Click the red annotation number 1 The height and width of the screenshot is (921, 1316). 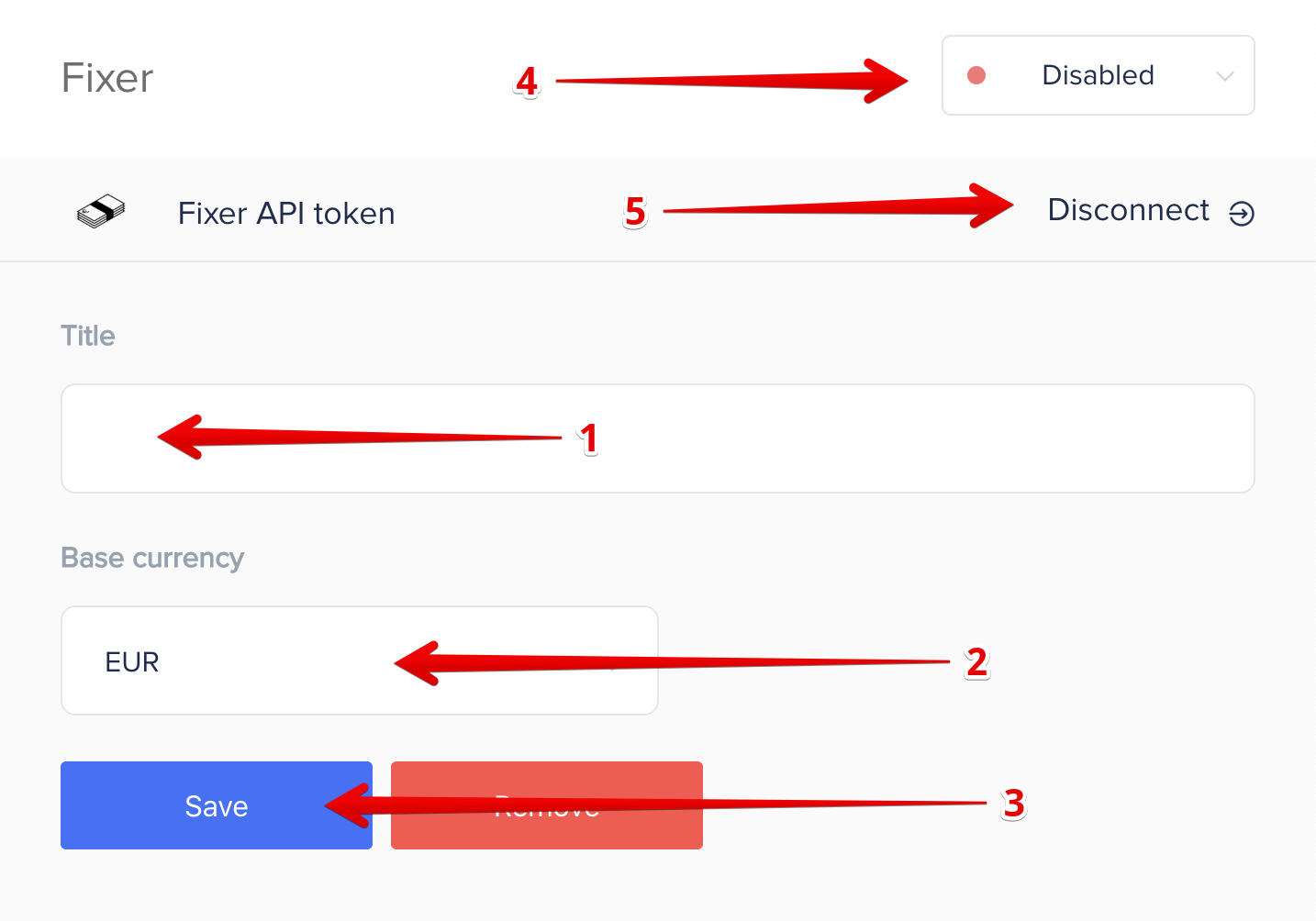coord(589,438)
